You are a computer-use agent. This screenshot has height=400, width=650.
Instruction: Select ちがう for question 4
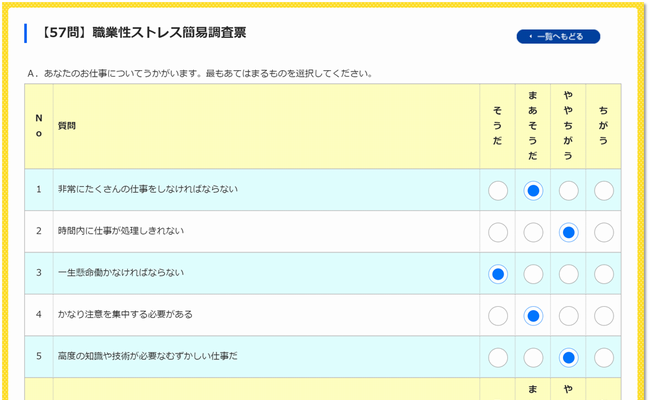click(x=603, y=315)
